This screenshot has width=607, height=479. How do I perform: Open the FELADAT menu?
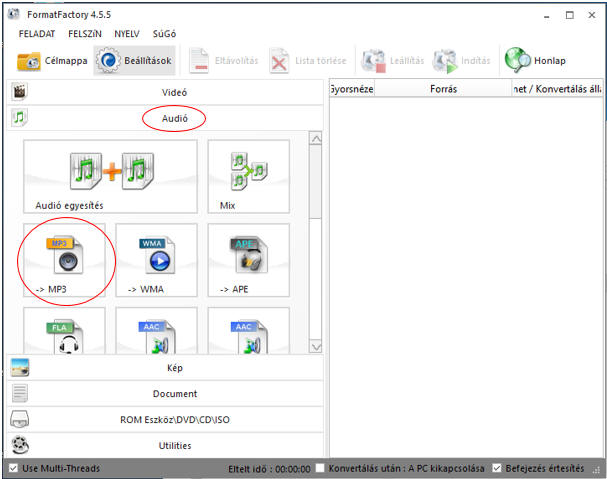tap(37, 34)
